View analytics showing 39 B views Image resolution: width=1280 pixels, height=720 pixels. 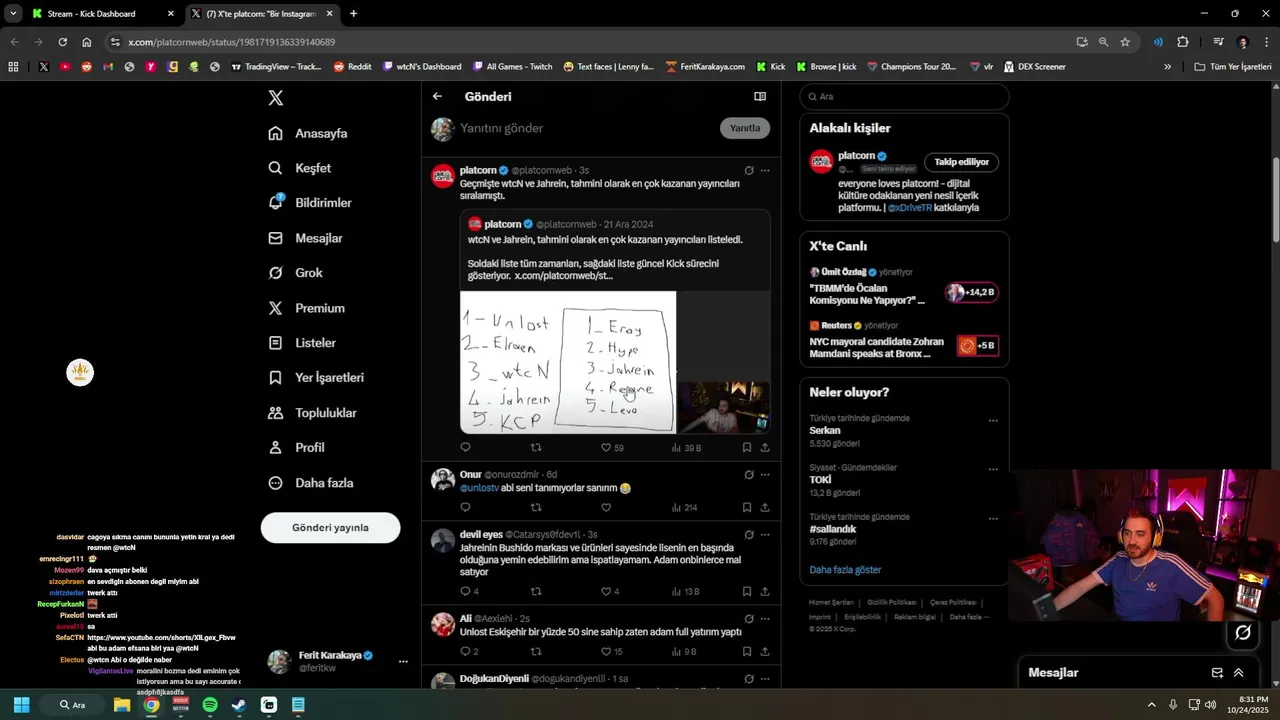coord(686,448)
